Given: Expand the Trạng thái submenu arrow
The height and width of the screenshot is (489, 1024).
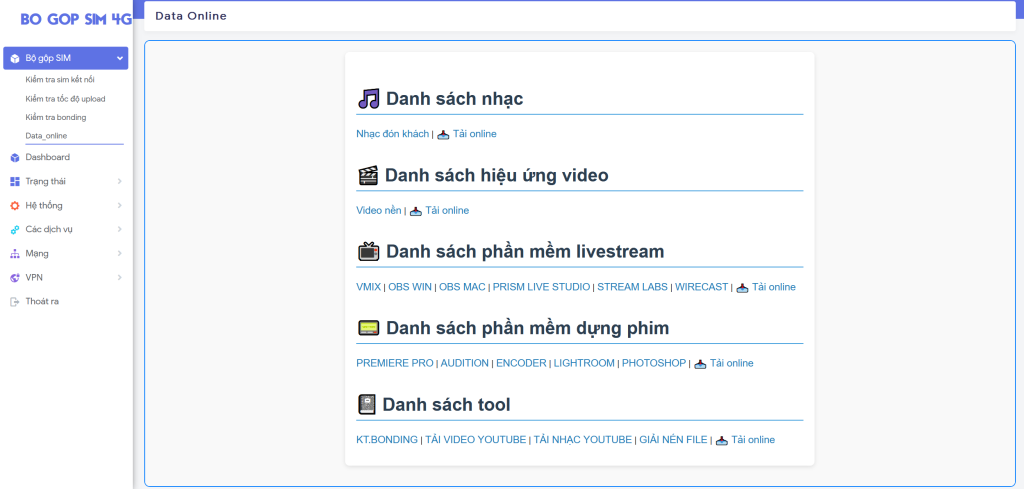Looking at the screenshot, I should pyautogui.click(x=120, y=181).
